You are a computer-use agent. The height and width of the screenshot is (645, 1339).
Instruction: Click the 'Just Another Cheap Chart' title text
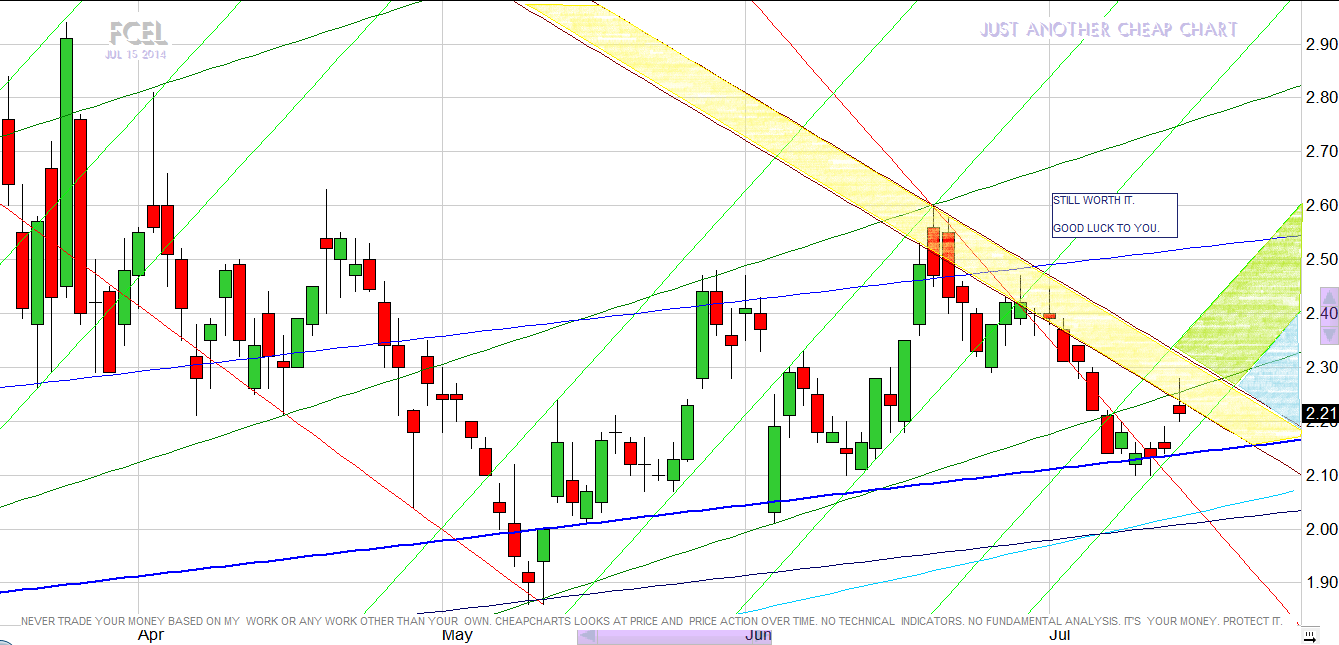[1108, 30]
